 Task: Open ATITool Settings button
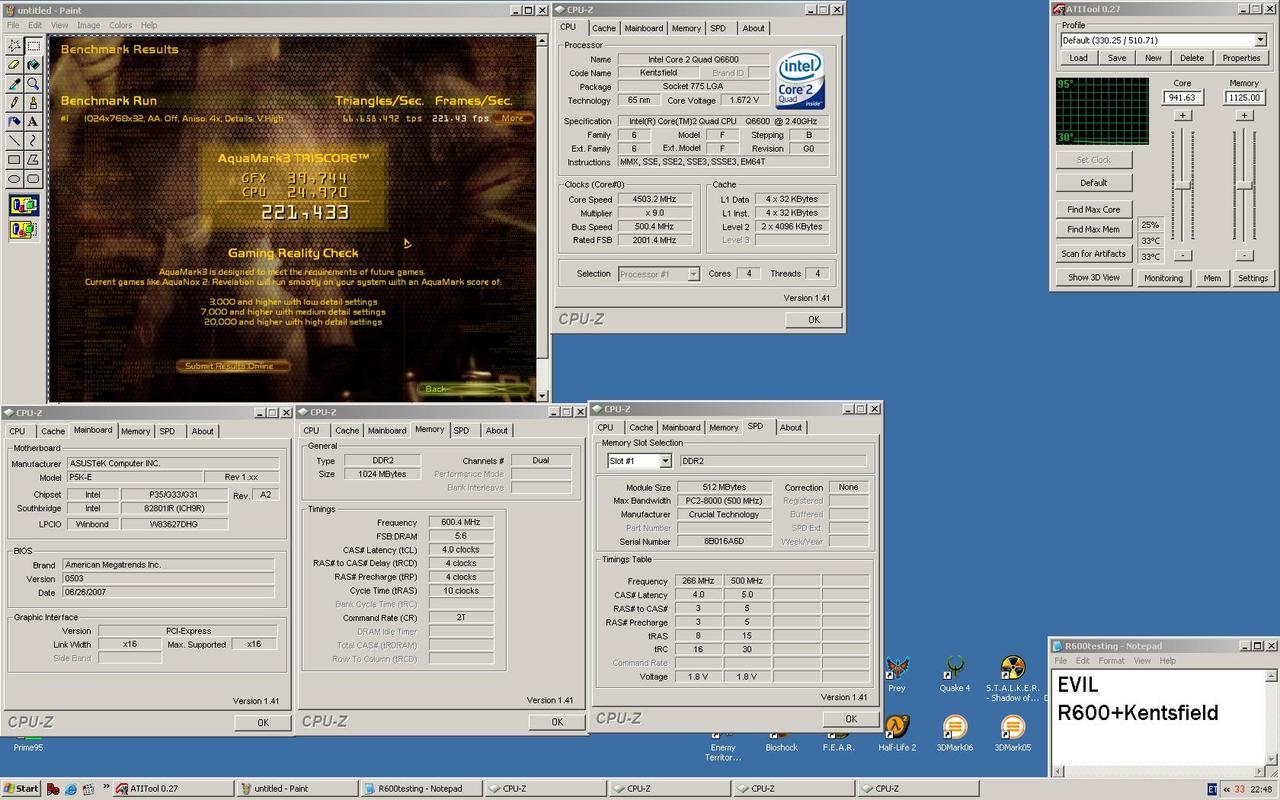pyautogui.click(x=1252, y=278)
